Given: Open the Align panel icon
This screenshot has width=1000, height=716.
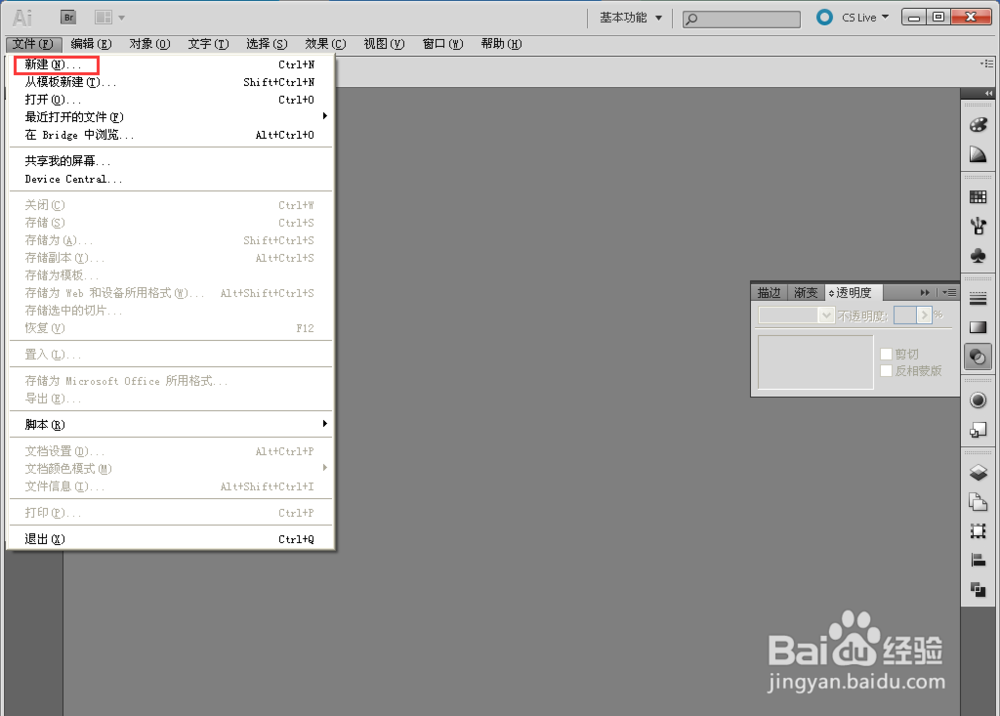Looking at the screenshot, I should 978,560.
